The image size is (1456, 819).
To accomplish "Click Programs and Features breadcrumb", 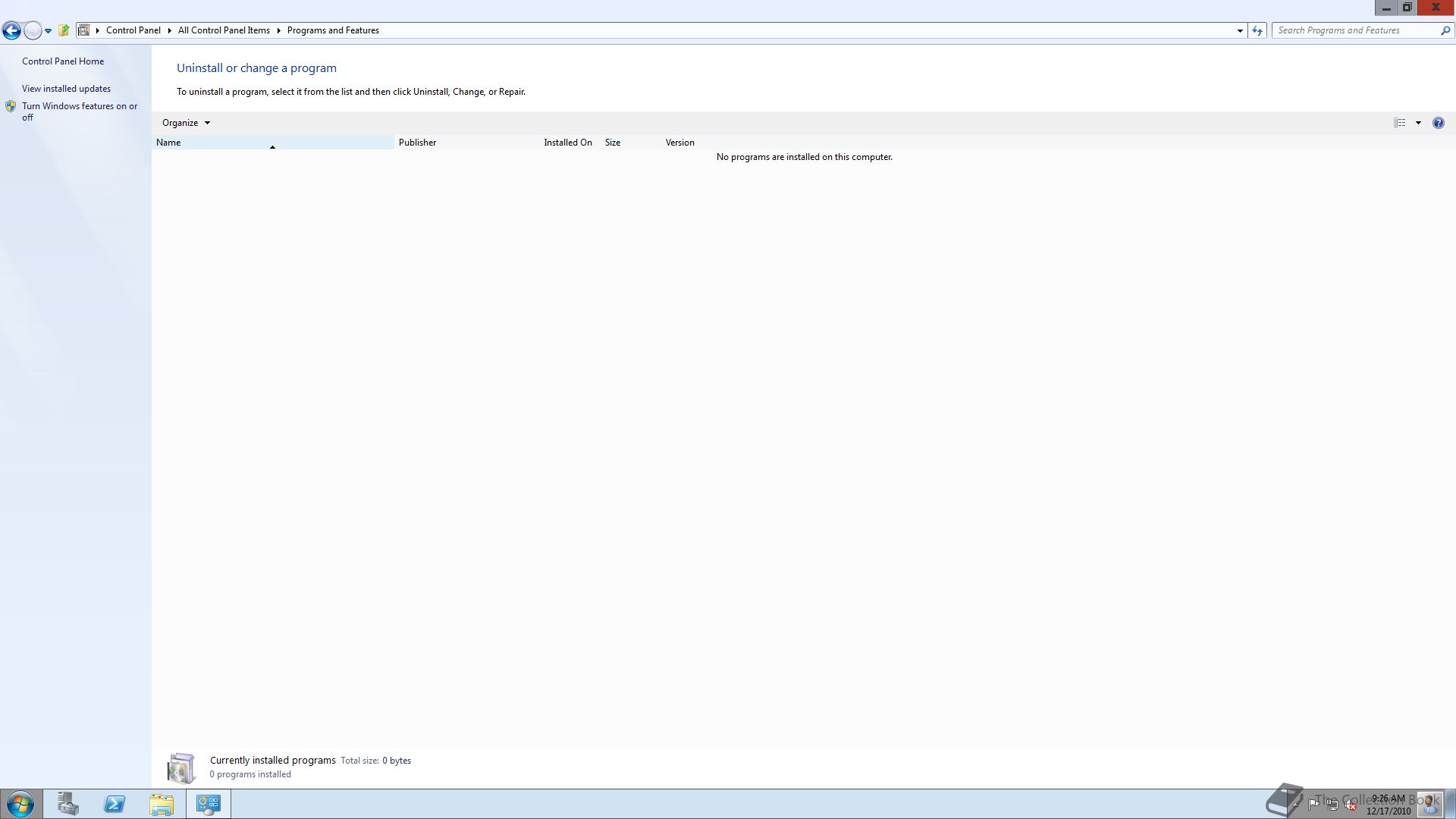I will point(333,30).
